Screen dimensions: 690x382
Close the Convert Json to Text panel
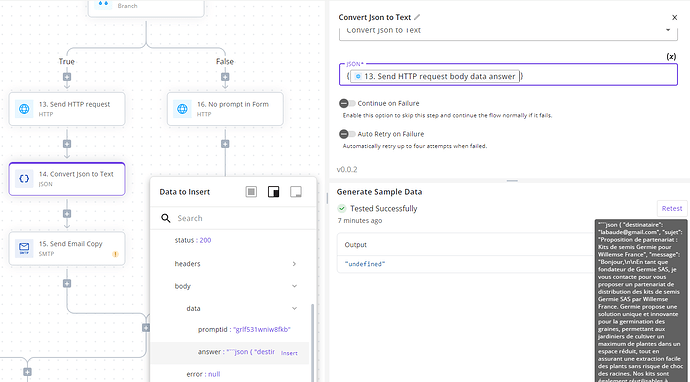tap(675, 18)
